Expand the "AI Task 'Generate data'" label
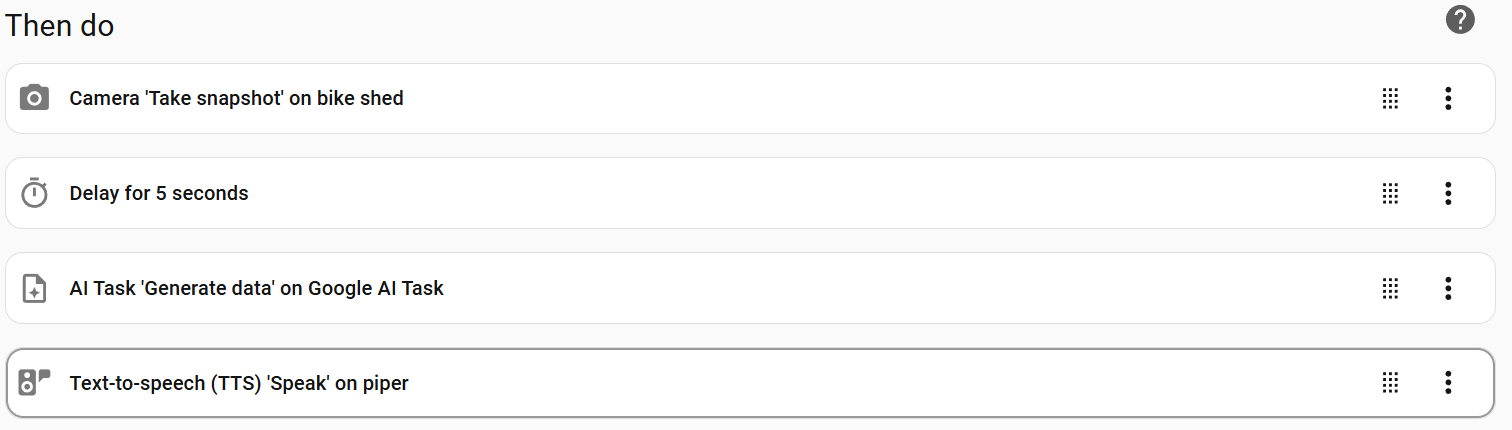 [256, 288]
